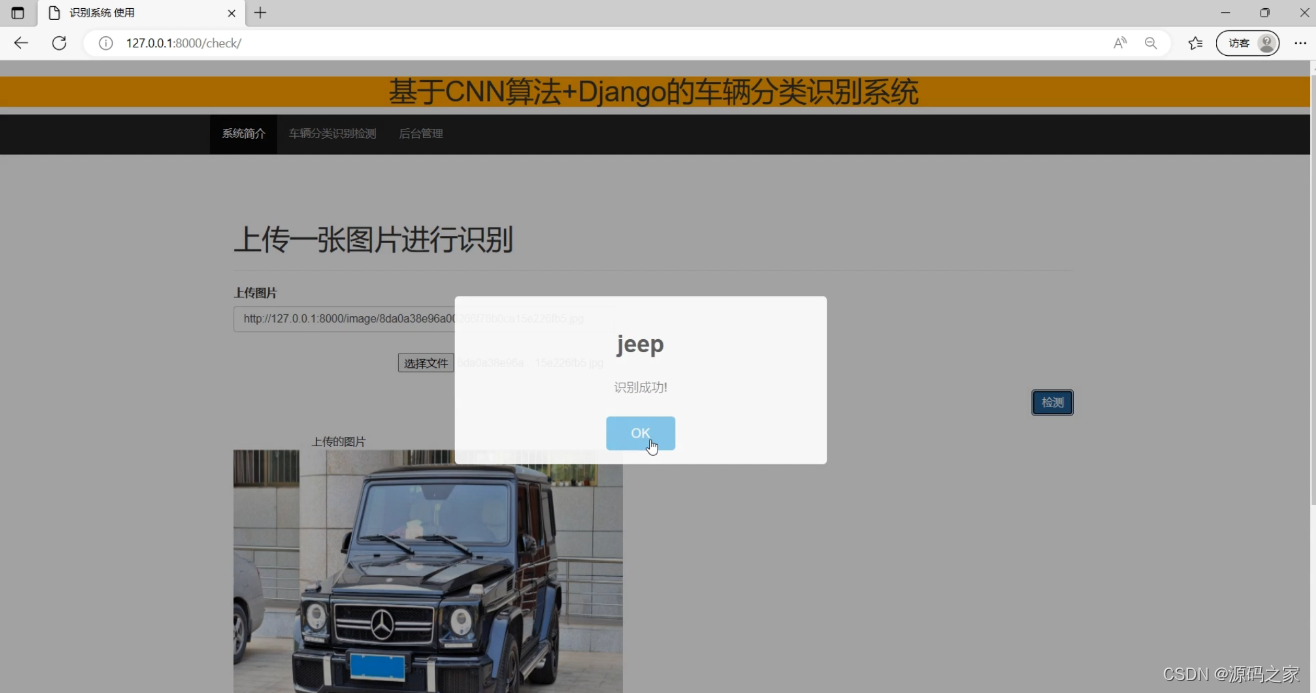Activate the read aloud icon
This screenshot has width=1316, height=693.
pyautogui.click(x=1120, y=43)
